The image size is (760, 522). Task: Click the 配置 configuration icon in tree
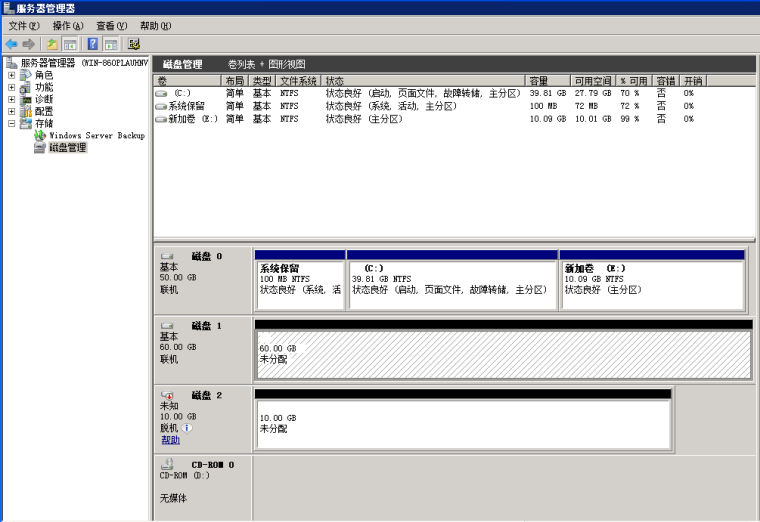(x=26, y=111)
